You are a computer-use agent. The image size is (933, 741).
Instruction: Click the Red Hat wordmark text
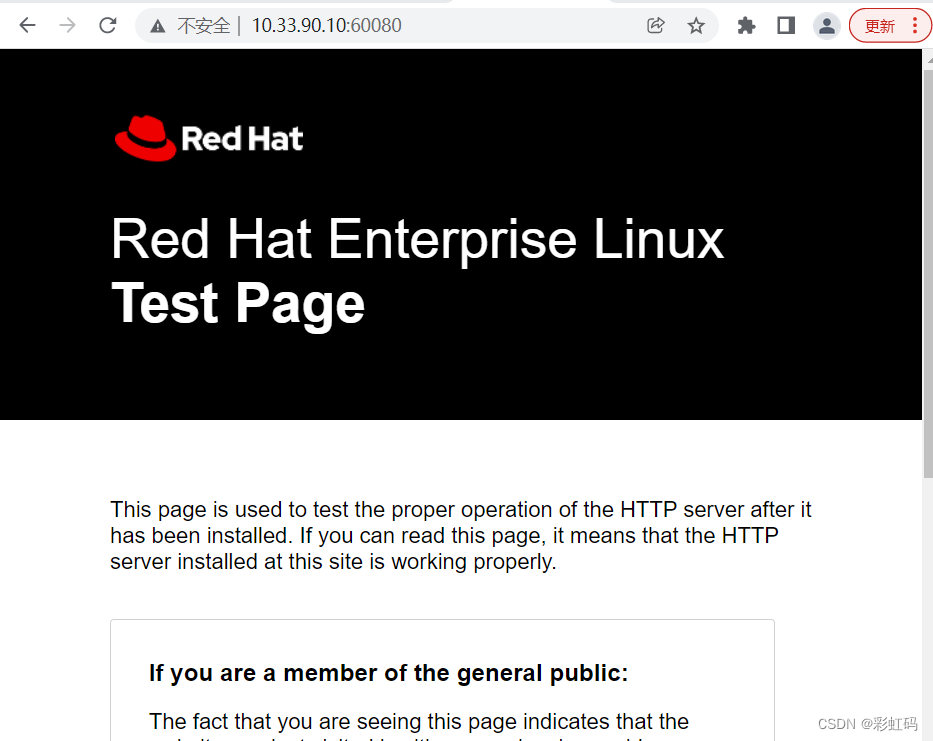click(x=242, y=139)
